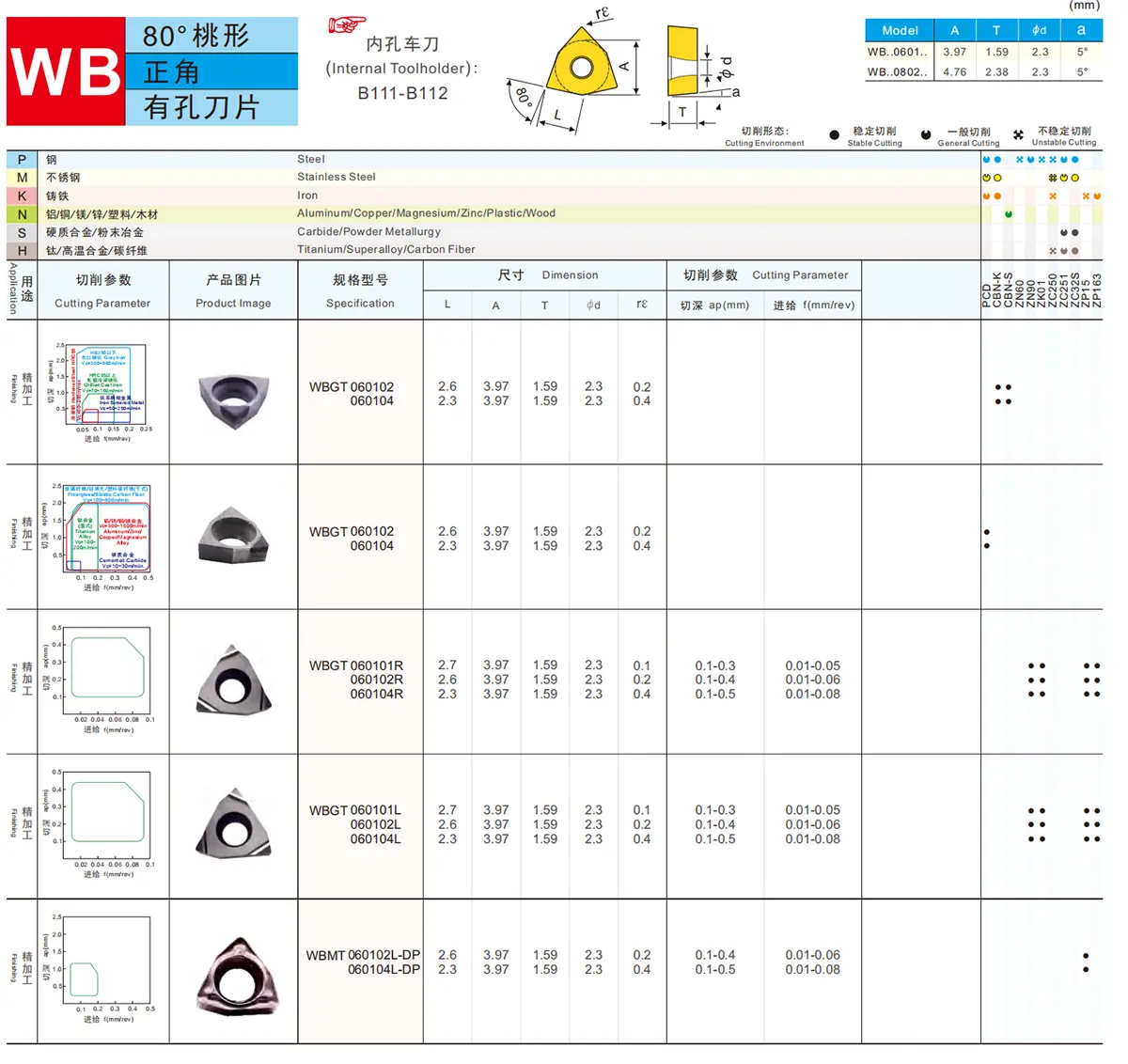Click the Specification column header

tap(360, 291)
